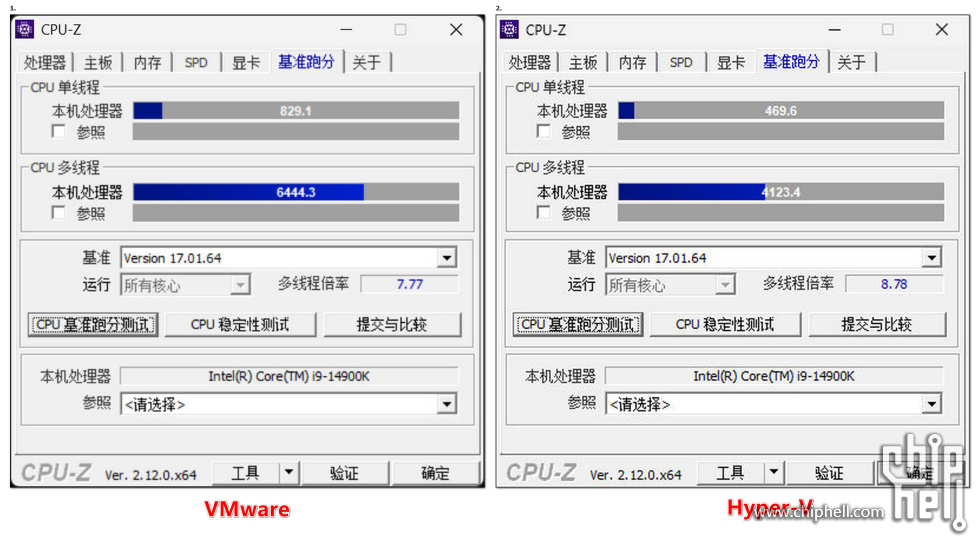This screenshot has height=547, width=980.
Task: Expand 基准 Version 17.01.64 dropdown in VMware window
Action: tap(446, 258)
